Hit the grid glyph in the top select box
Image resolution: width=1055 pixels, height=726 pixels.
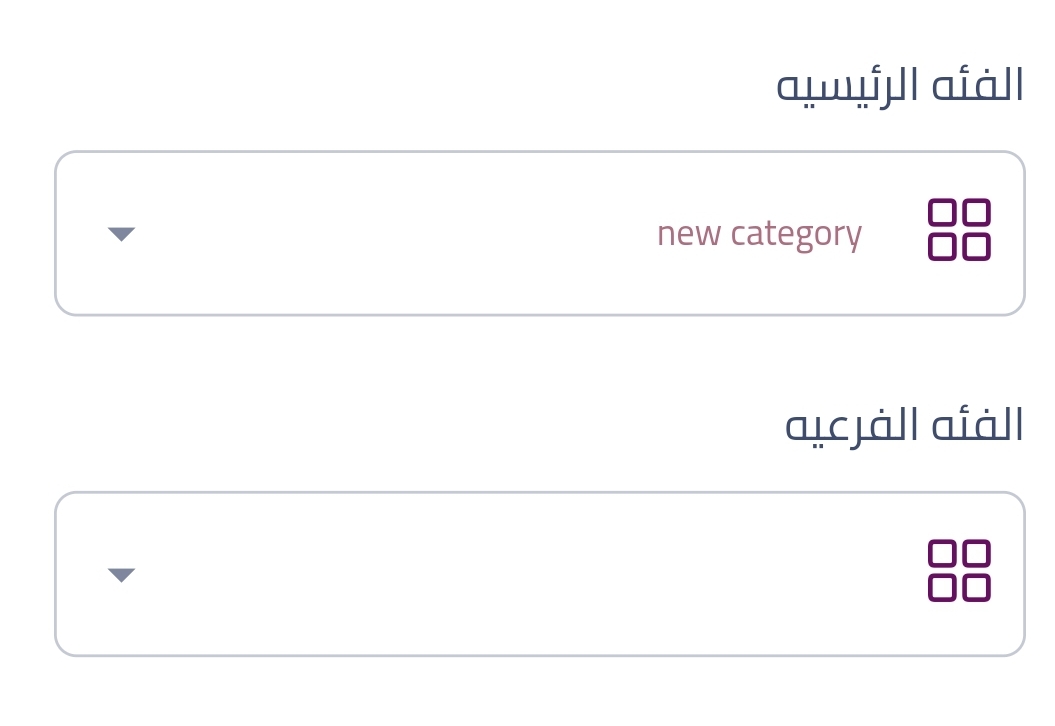click(x=959, y=230)
